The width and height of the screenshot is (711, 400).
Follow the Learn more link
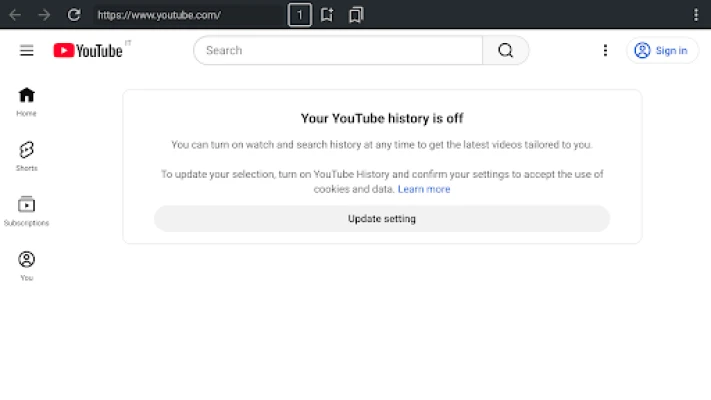point(424,189)
